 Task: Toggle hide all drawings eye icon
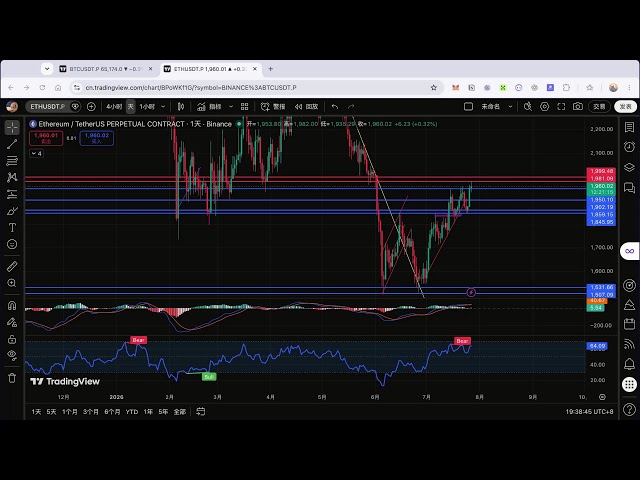[12, 355]
